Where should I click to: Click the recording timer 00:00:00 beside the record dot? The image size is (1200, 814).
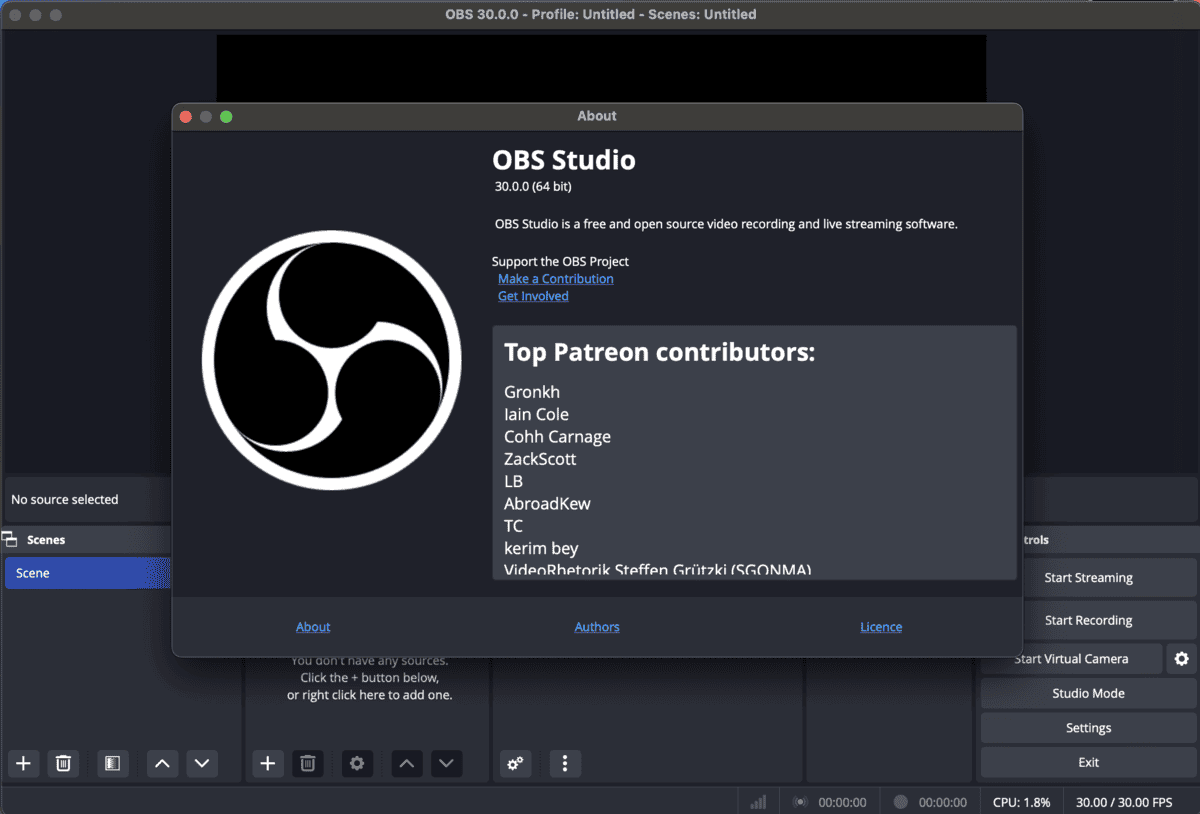pyautogui.click(x=943, y=802)
